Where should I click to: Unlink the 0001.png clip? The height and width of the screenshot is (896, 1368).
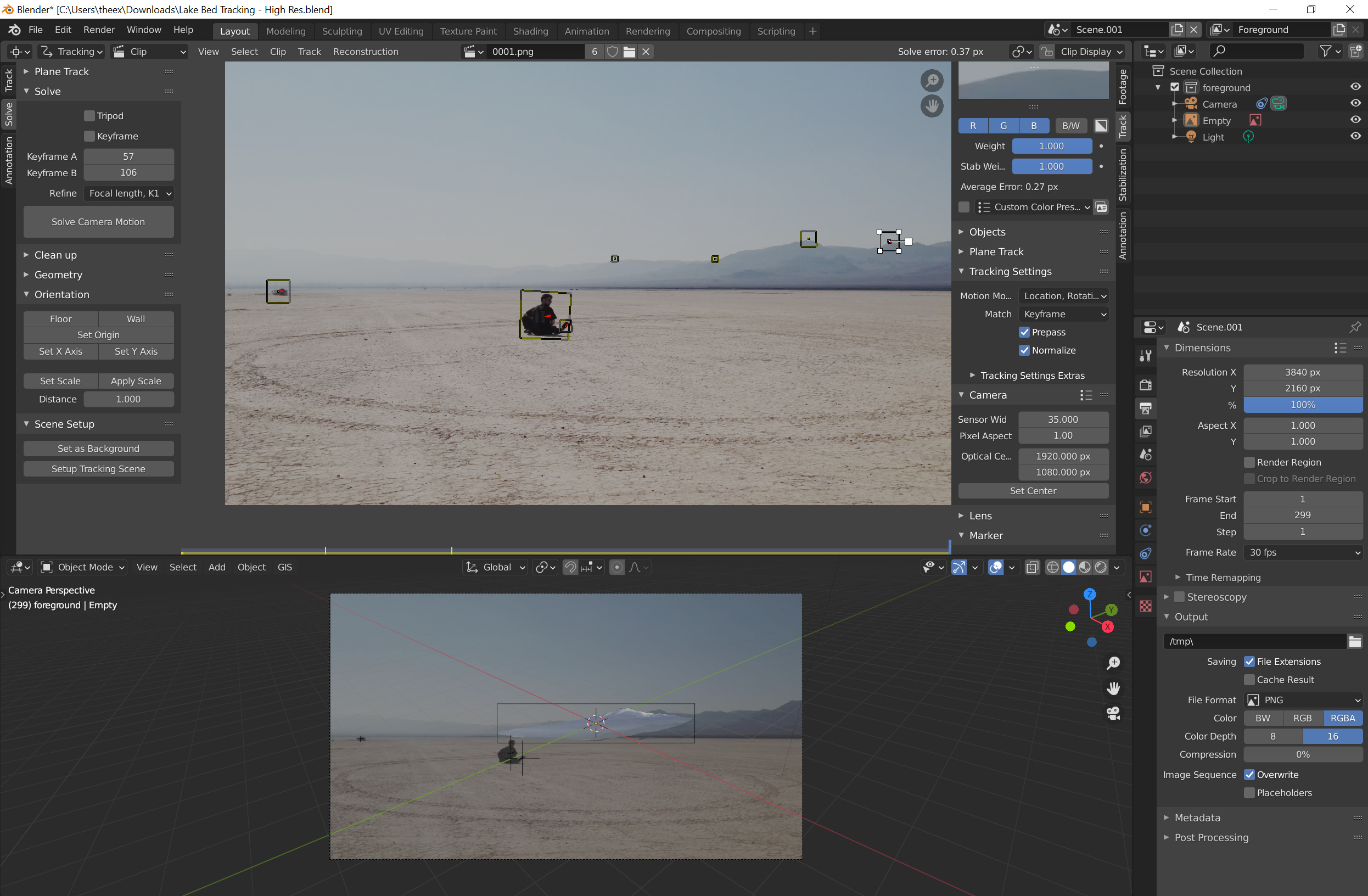646,52
